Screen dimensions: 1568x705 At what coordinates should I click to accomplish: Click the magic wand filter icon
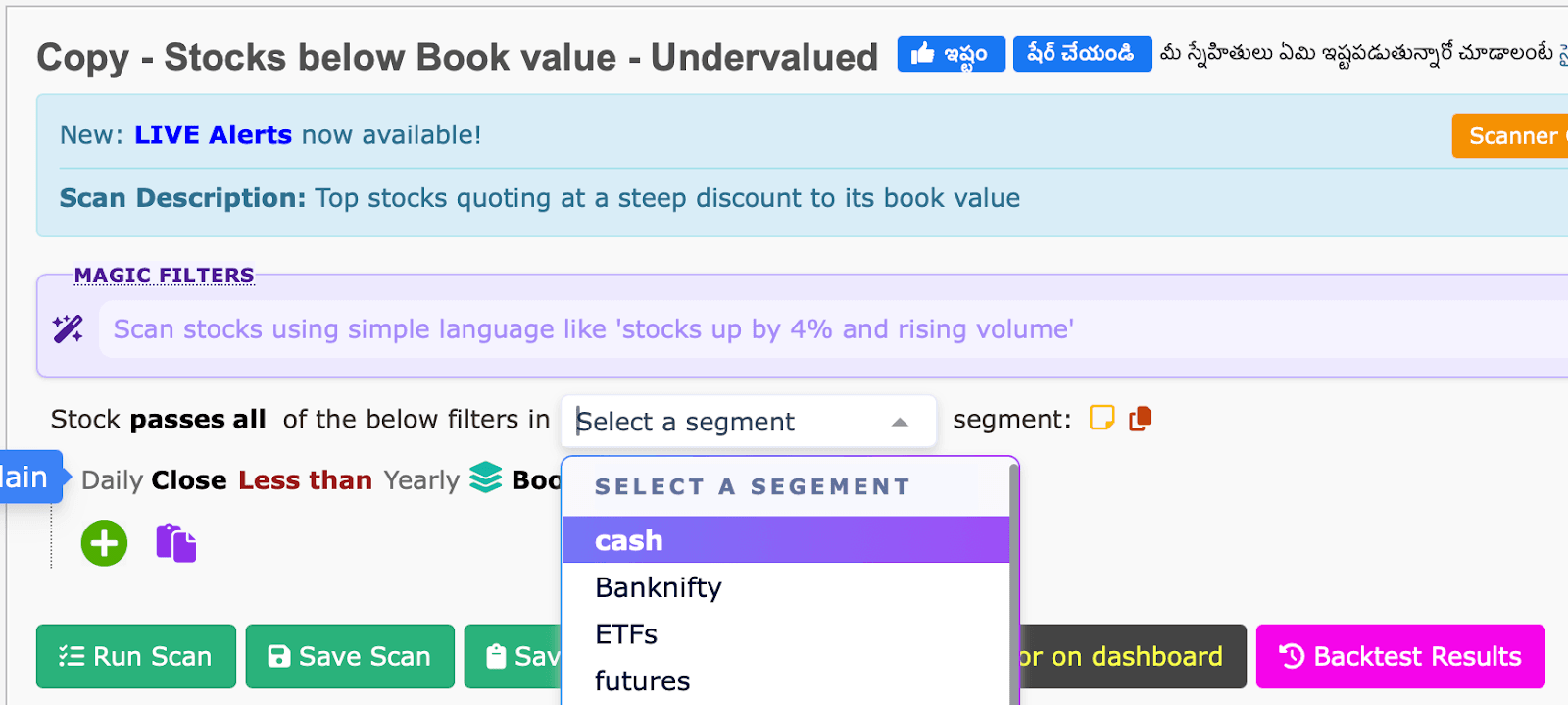[68, 328]
